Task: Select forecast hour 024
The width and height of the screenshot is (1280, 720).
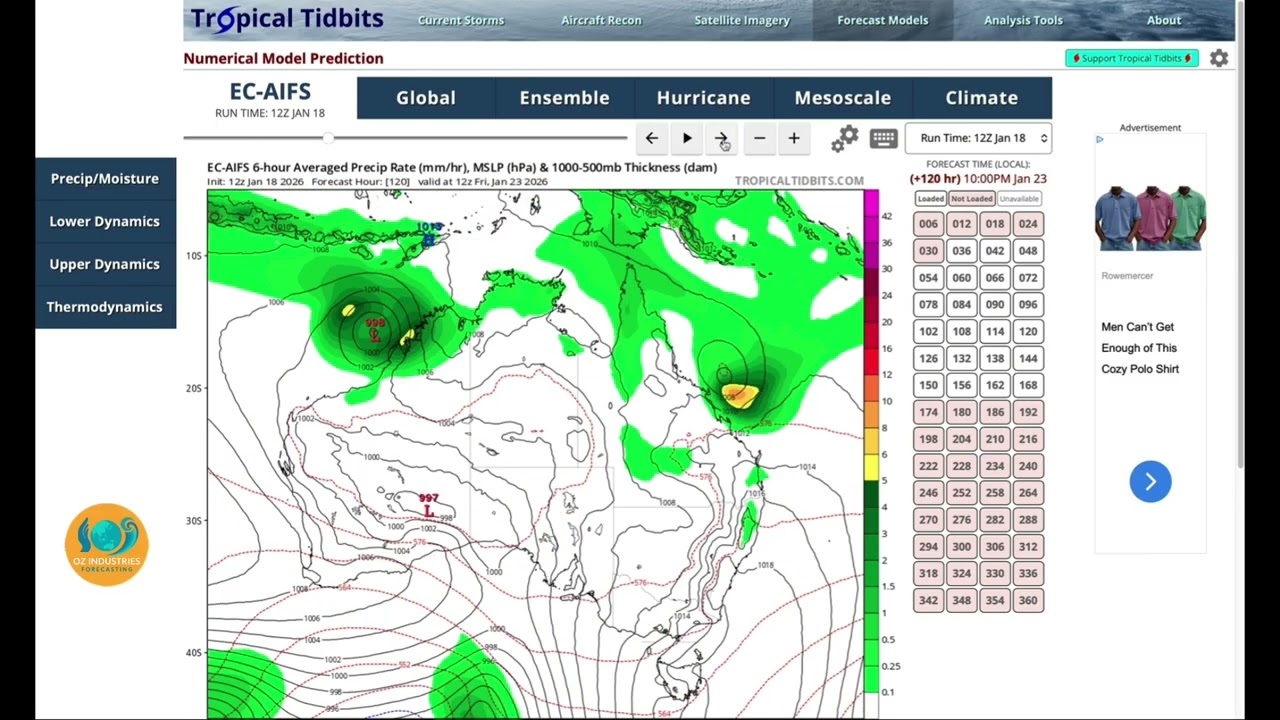Action: (1027, 224)
